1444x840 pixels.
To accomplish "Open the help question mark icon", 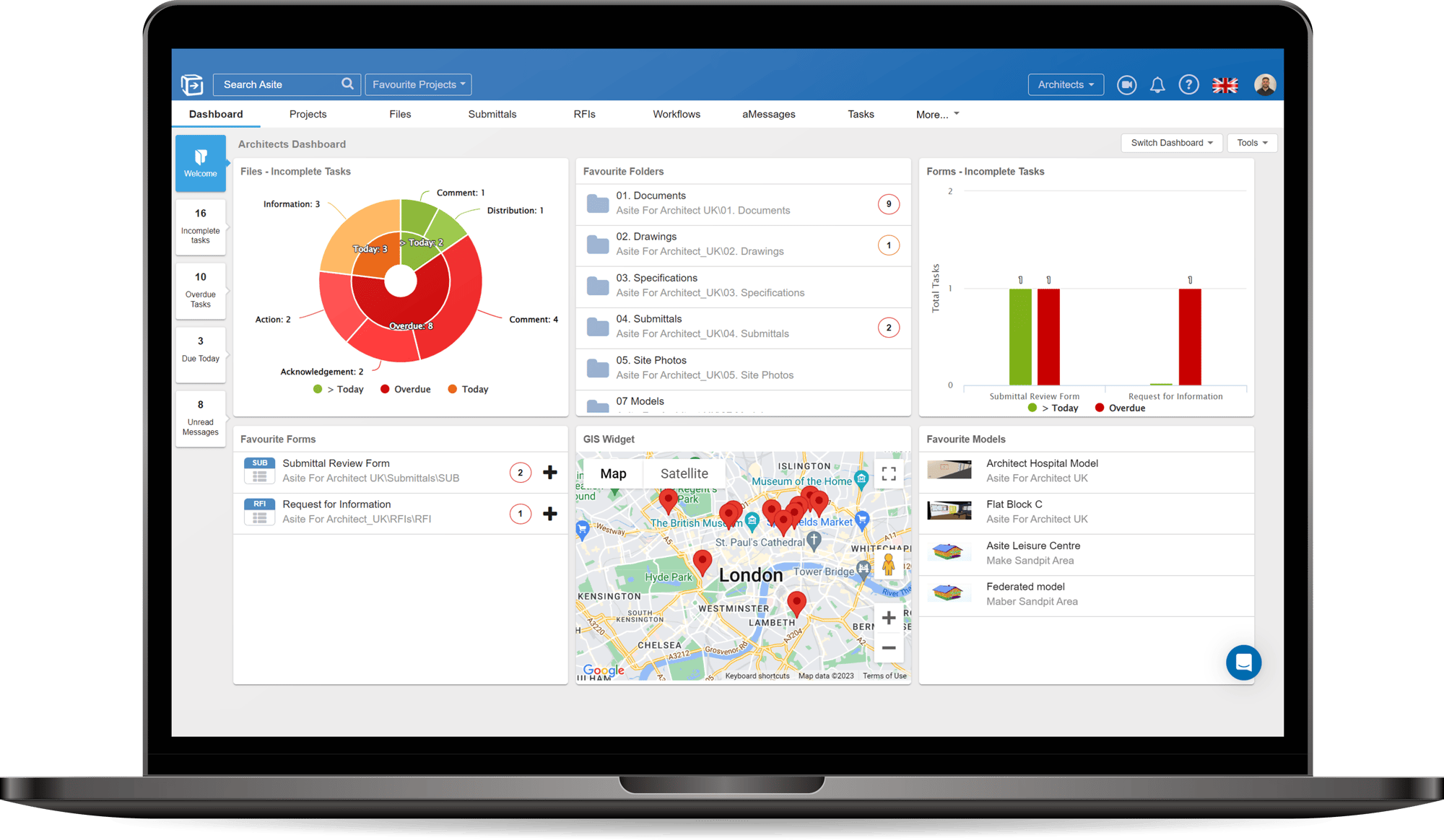I will coord(1188,85).
